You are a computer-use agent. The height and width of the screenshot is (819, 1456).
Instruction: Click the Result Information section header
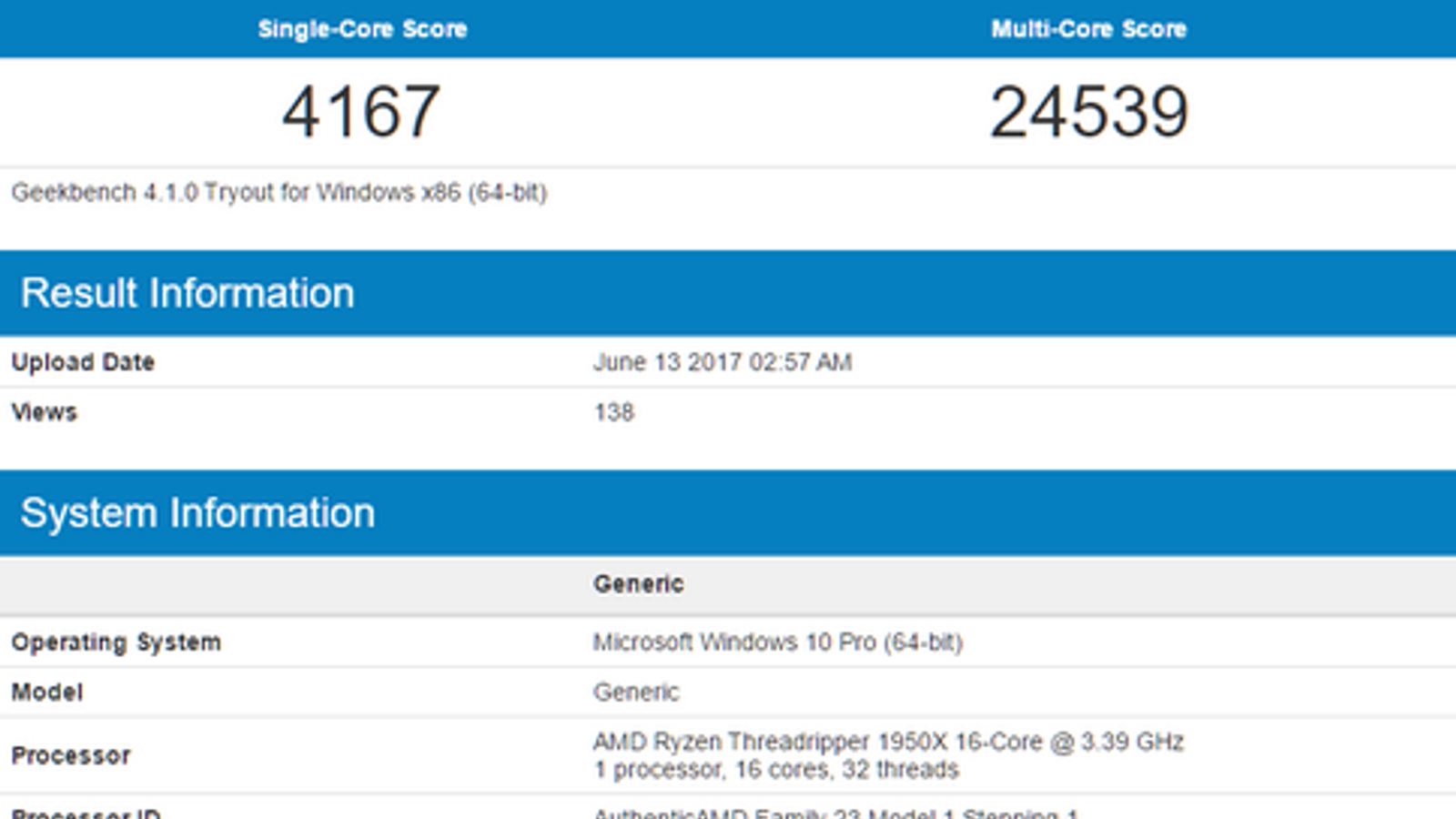[x=187, y=293]
